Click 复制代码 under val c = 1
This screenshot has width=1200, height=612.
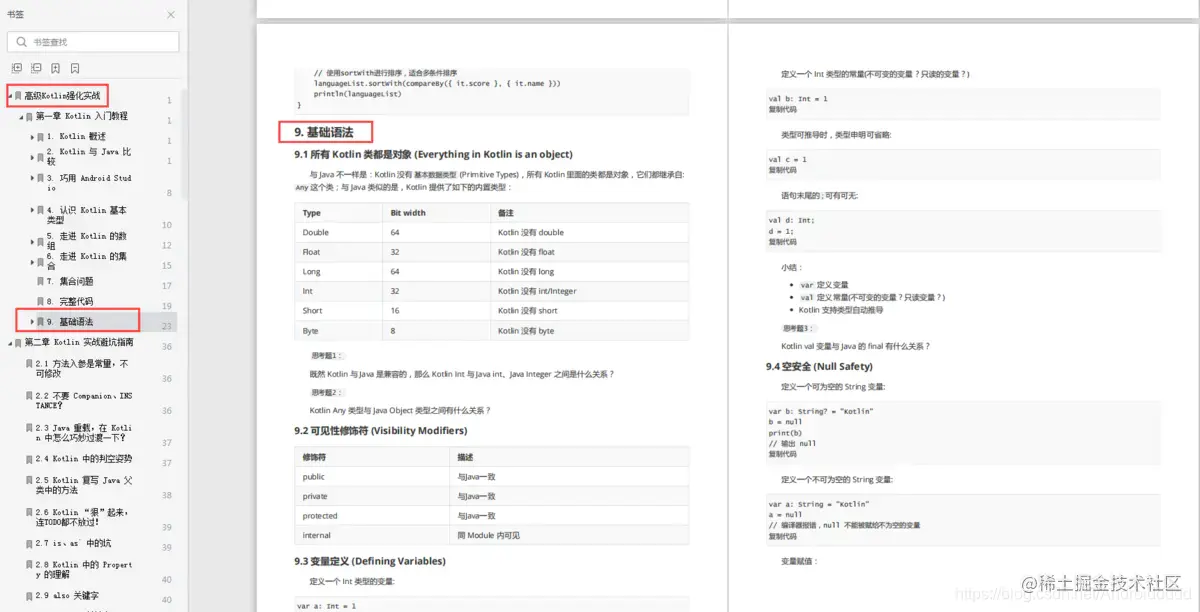(783, 170)
